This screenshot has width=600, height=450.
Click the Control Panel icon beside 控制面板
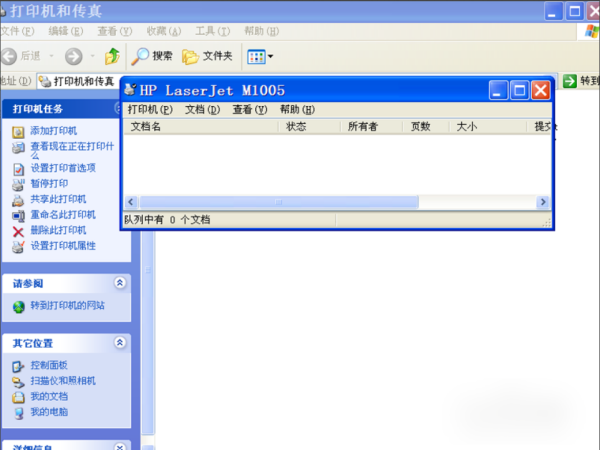click(18, 366)
